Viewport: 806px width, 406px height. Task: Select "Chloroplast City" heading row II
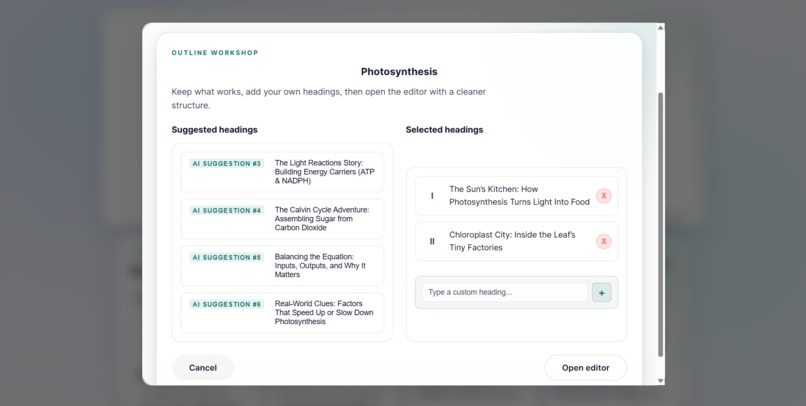516,241
